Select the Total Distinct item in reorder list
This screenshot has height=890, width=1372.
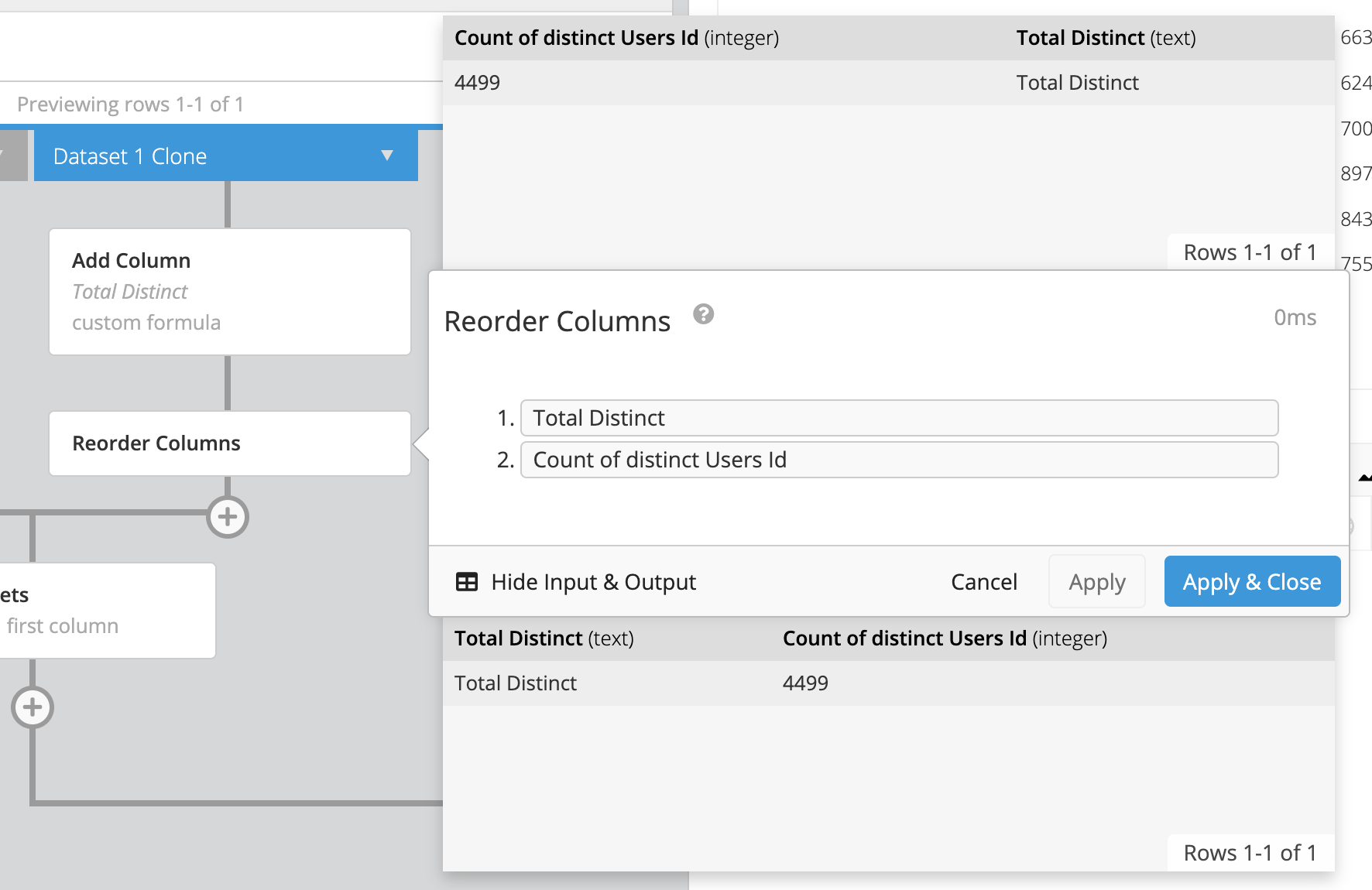click(x=899, y=418)
